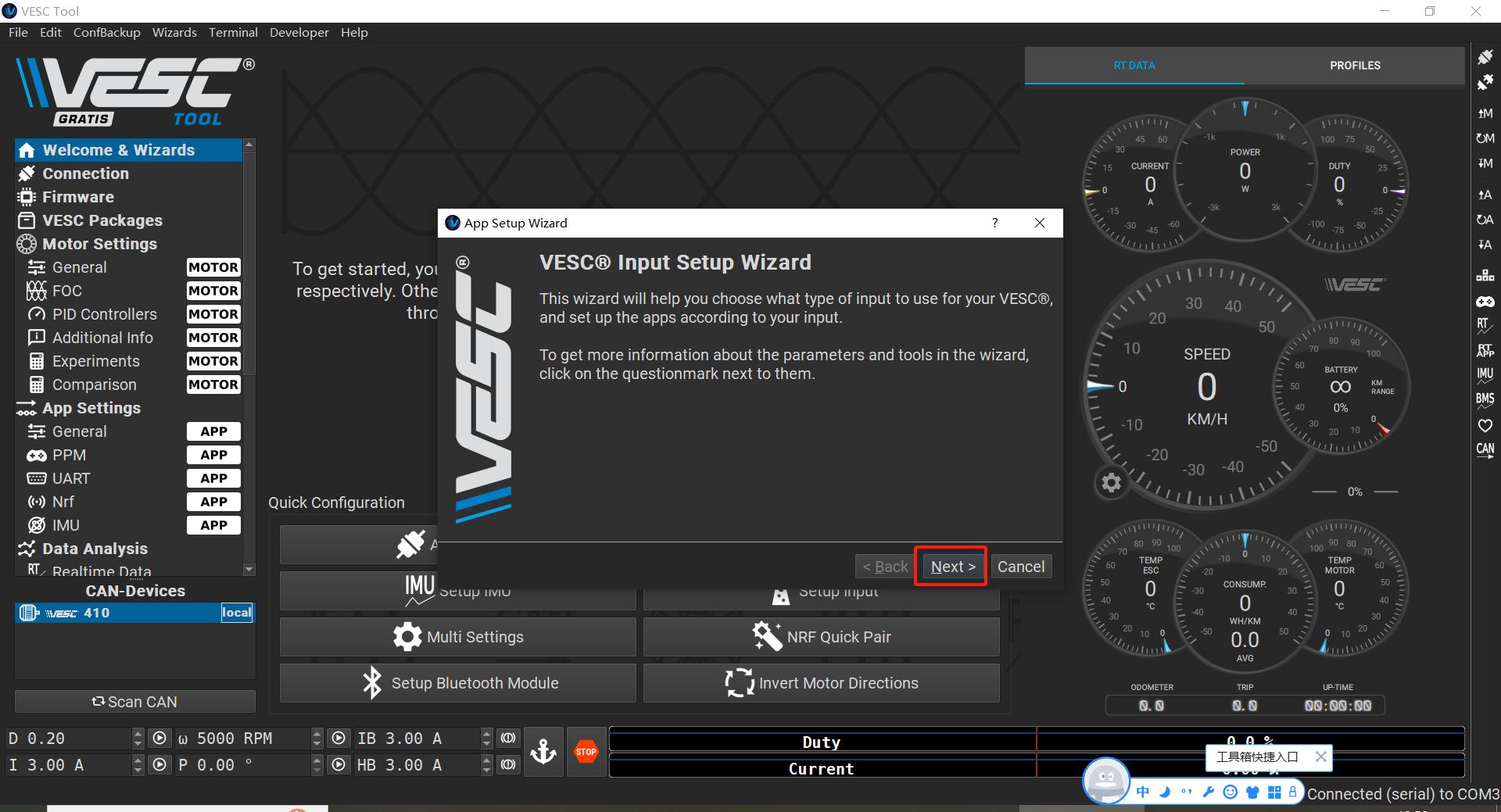
Task: Run position P 0.00° play button
Action: tap(338, 765)
